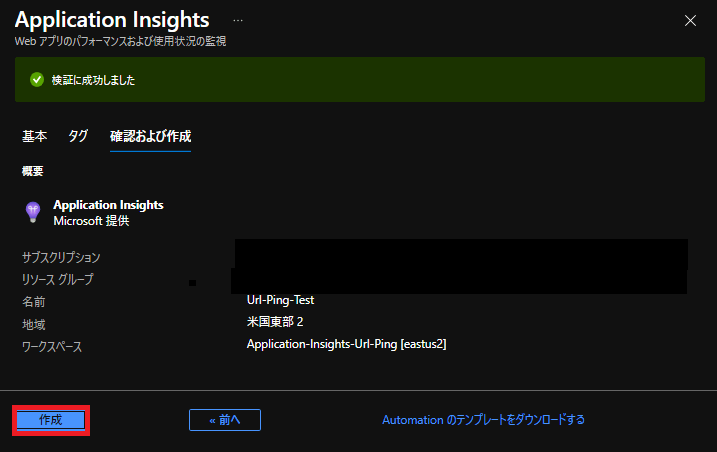This screenshot has width=717, height=452.
Task: Click the 概要 heading
Action: tap(32, 171)
